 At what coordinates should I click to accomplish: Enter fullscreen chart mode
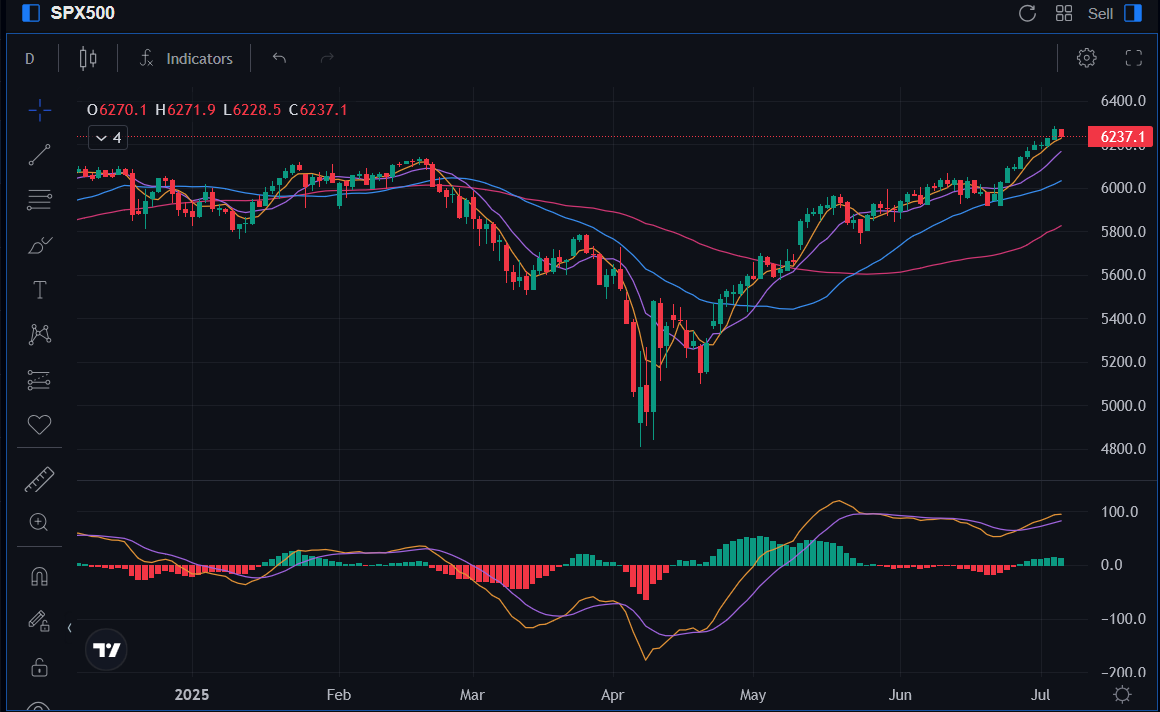(x=1133, y=58)
